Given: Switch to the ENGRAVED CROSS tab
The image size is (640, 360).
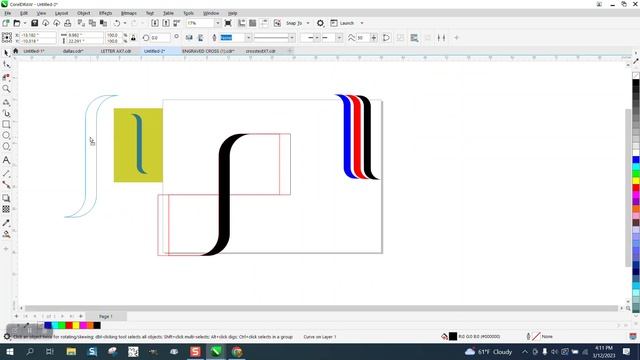Looking at the screenshot, I should point(208,51).
